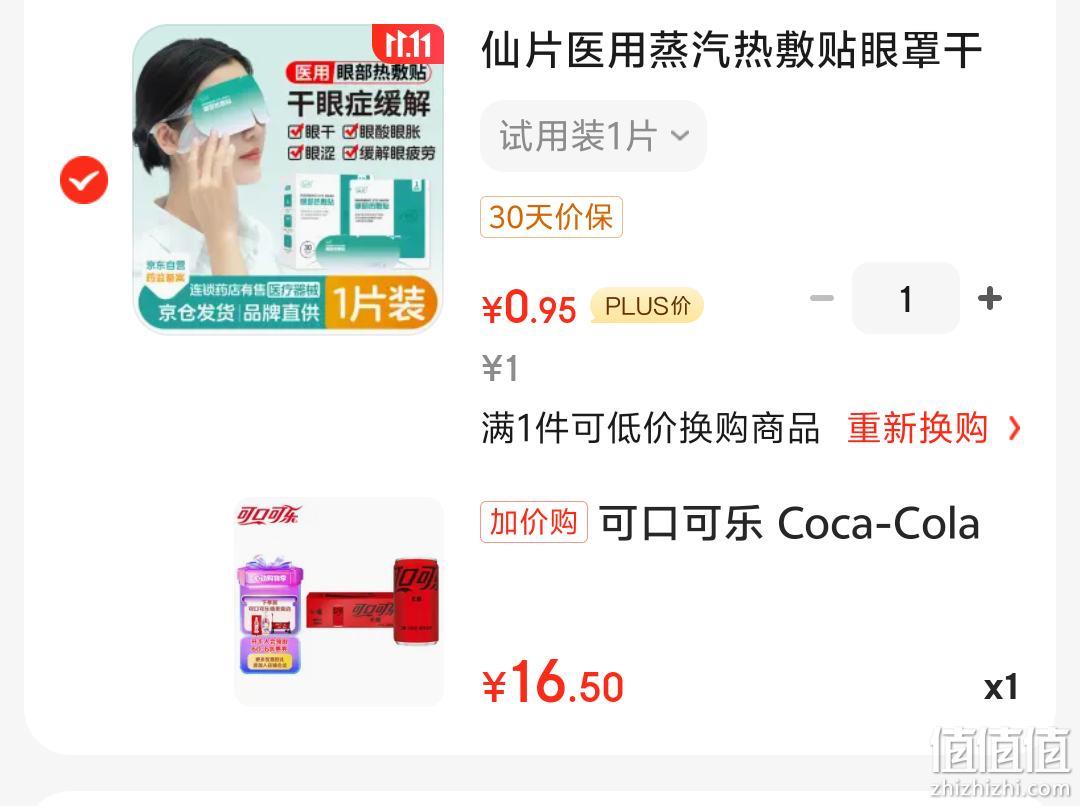Viewport: 1080px width, 806px height.
Task: Open the eye mask product thumbnail
Action: [288, 179]
